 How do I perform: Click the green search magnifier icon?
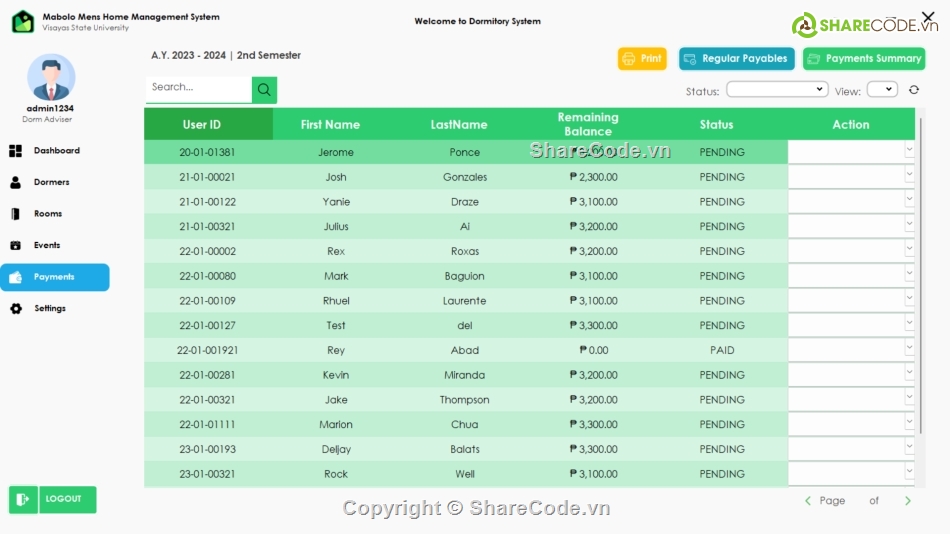click(264, 90)
